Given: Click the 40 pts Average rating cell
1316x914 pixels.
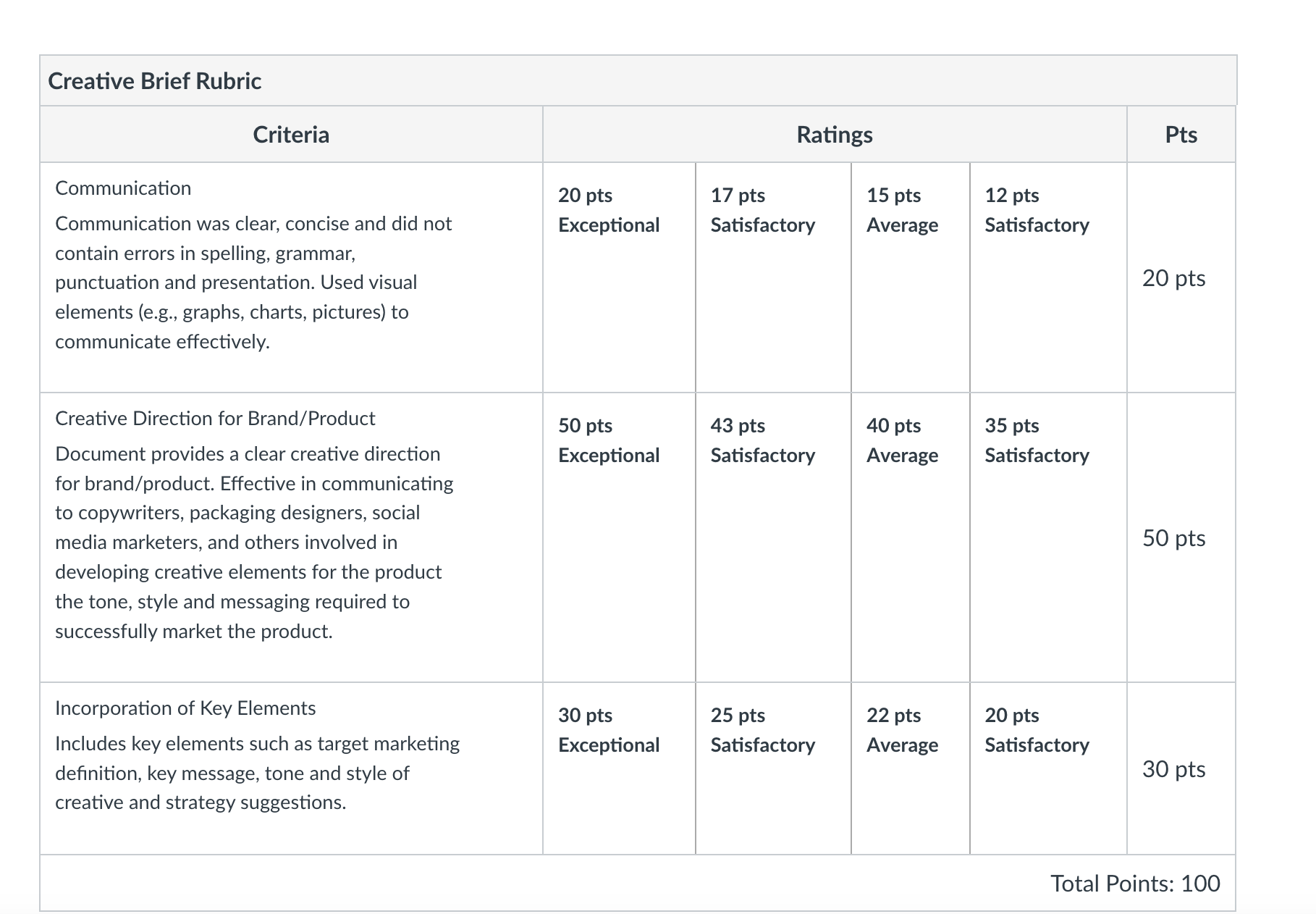Looking at the screenshot, I should [911, 537].
